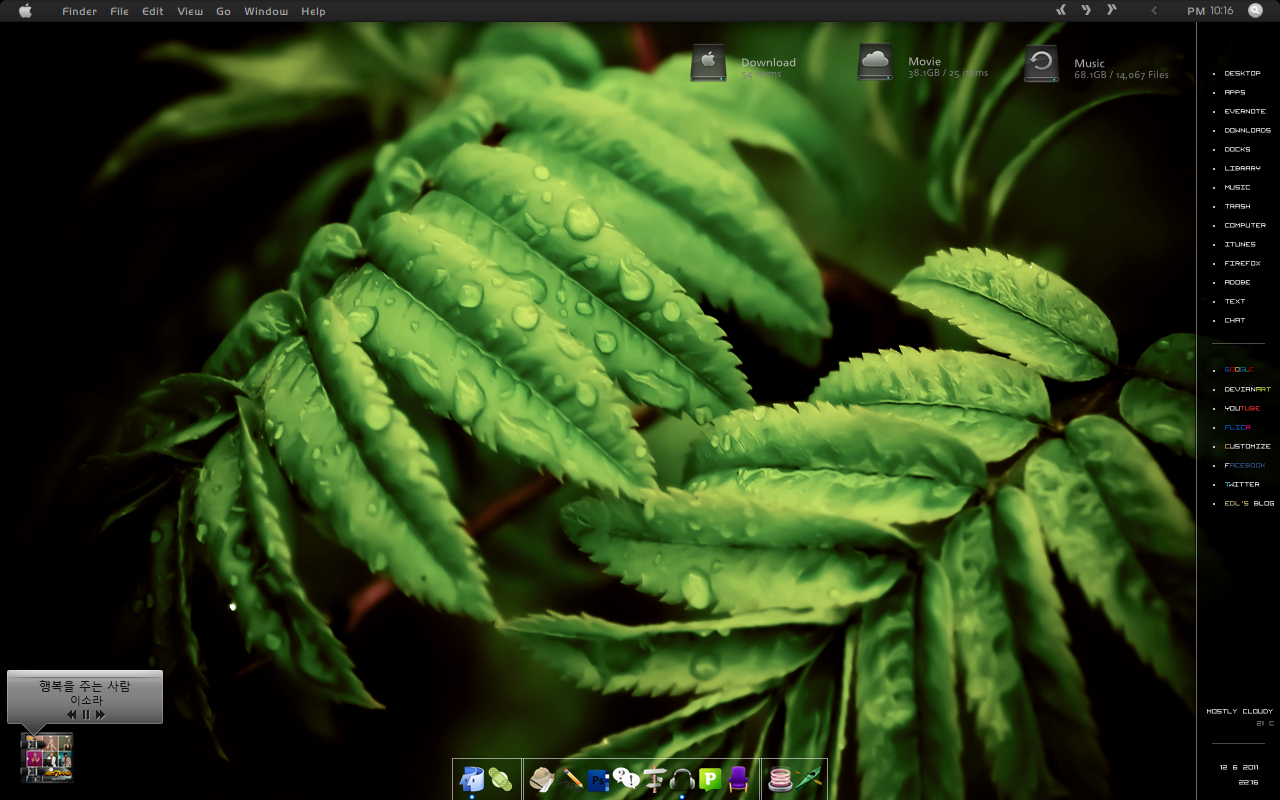
Task: Open EDL'S BLOG link
Action: (1249, 503)
